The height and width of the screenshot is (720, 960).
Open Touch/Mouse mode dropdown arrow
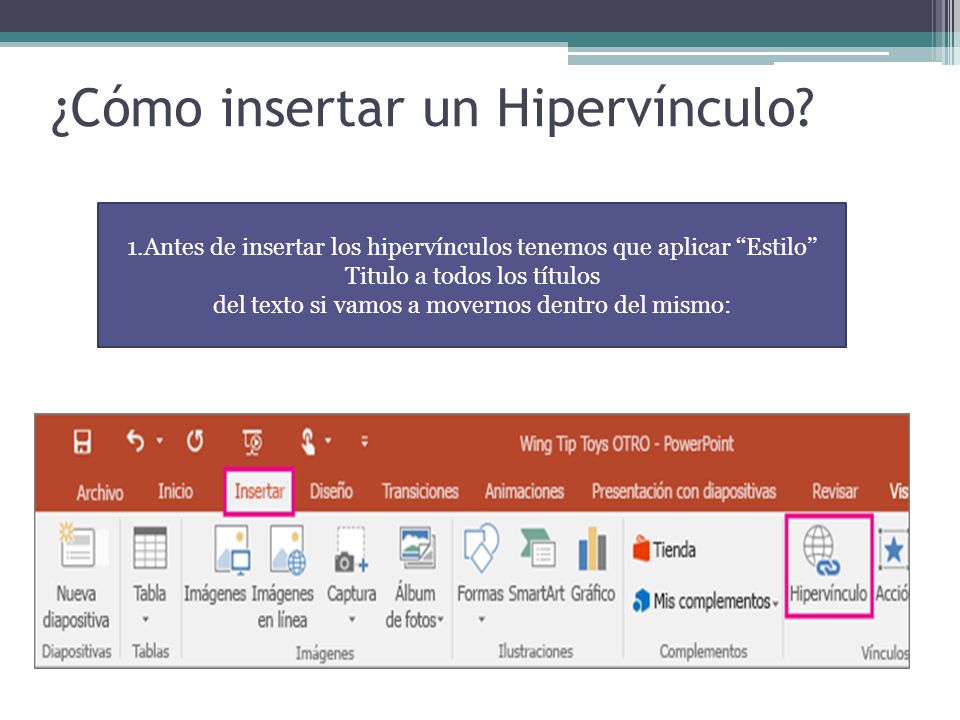click(328, 440)
